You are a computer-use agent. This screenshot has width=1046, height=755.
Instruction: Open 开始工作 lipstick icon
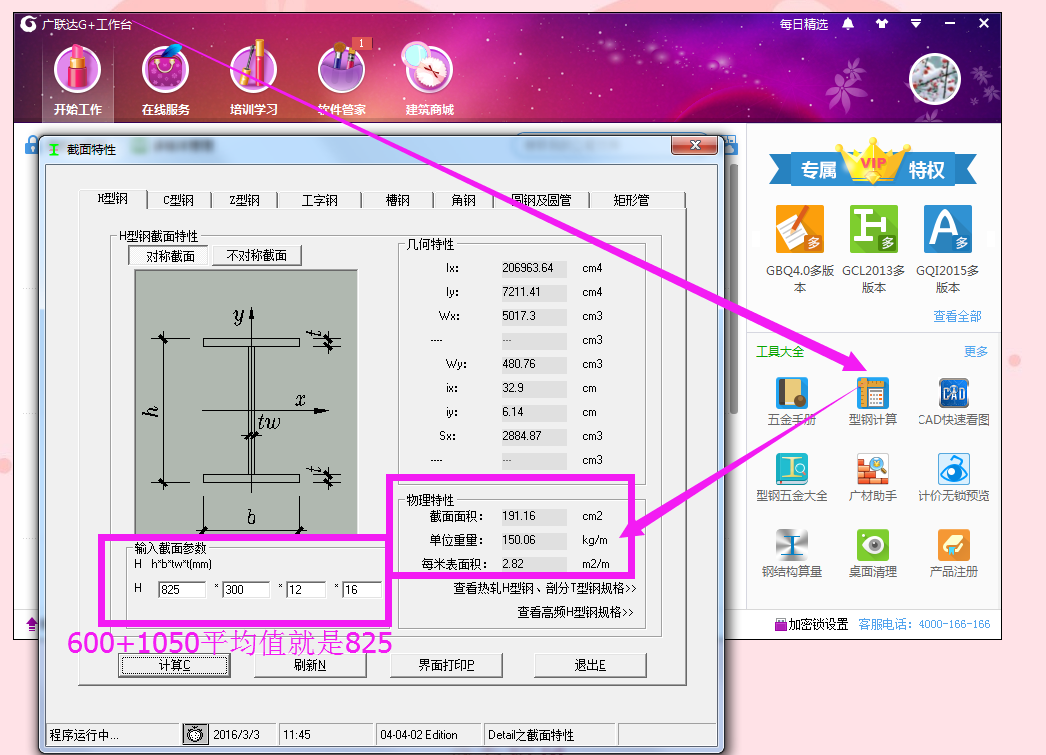point(77,70)
